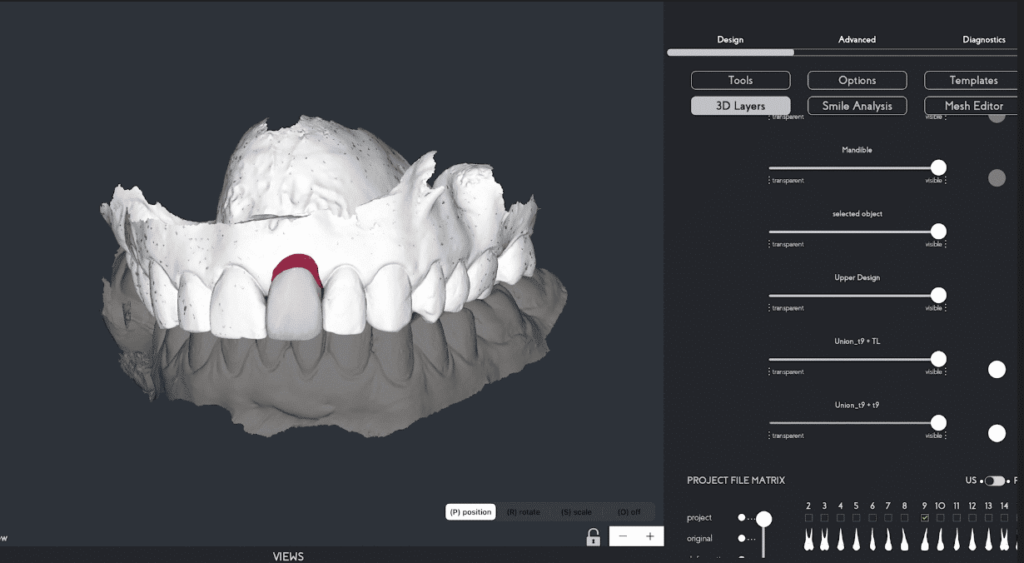1024x563 pixels.
Task: Select the project row radio dot
Action: pyautogui.click(x=742, y=518)
